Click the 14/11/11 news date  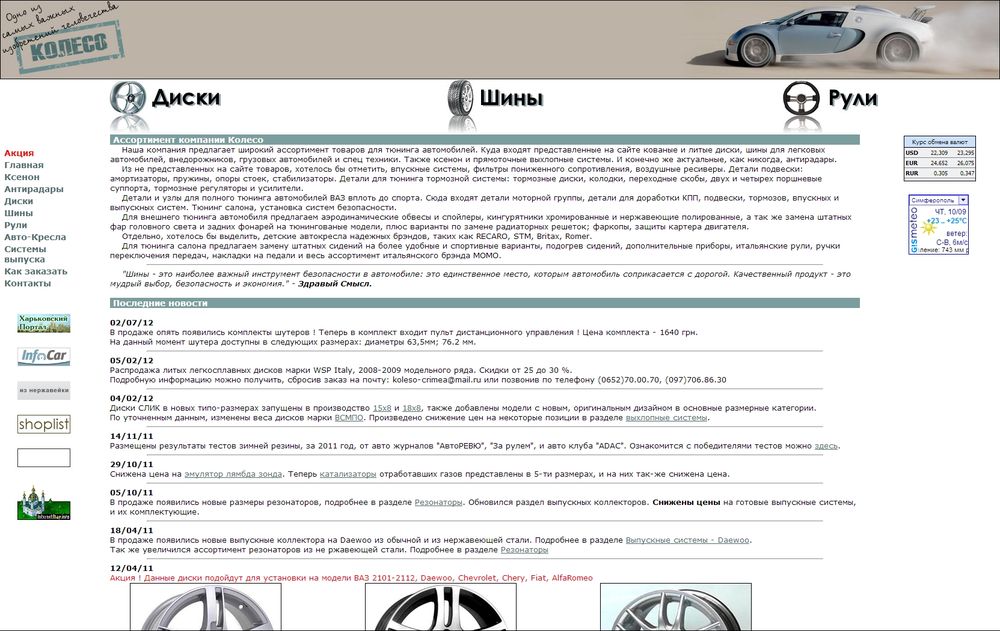click(131, 436)
